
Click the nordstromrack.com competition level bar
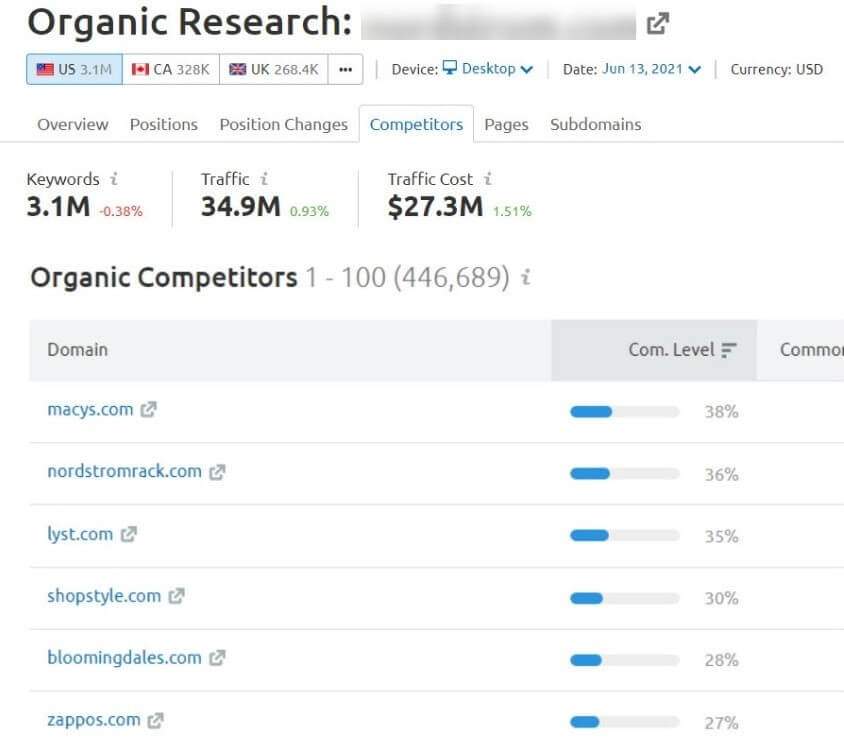[624, 474]
